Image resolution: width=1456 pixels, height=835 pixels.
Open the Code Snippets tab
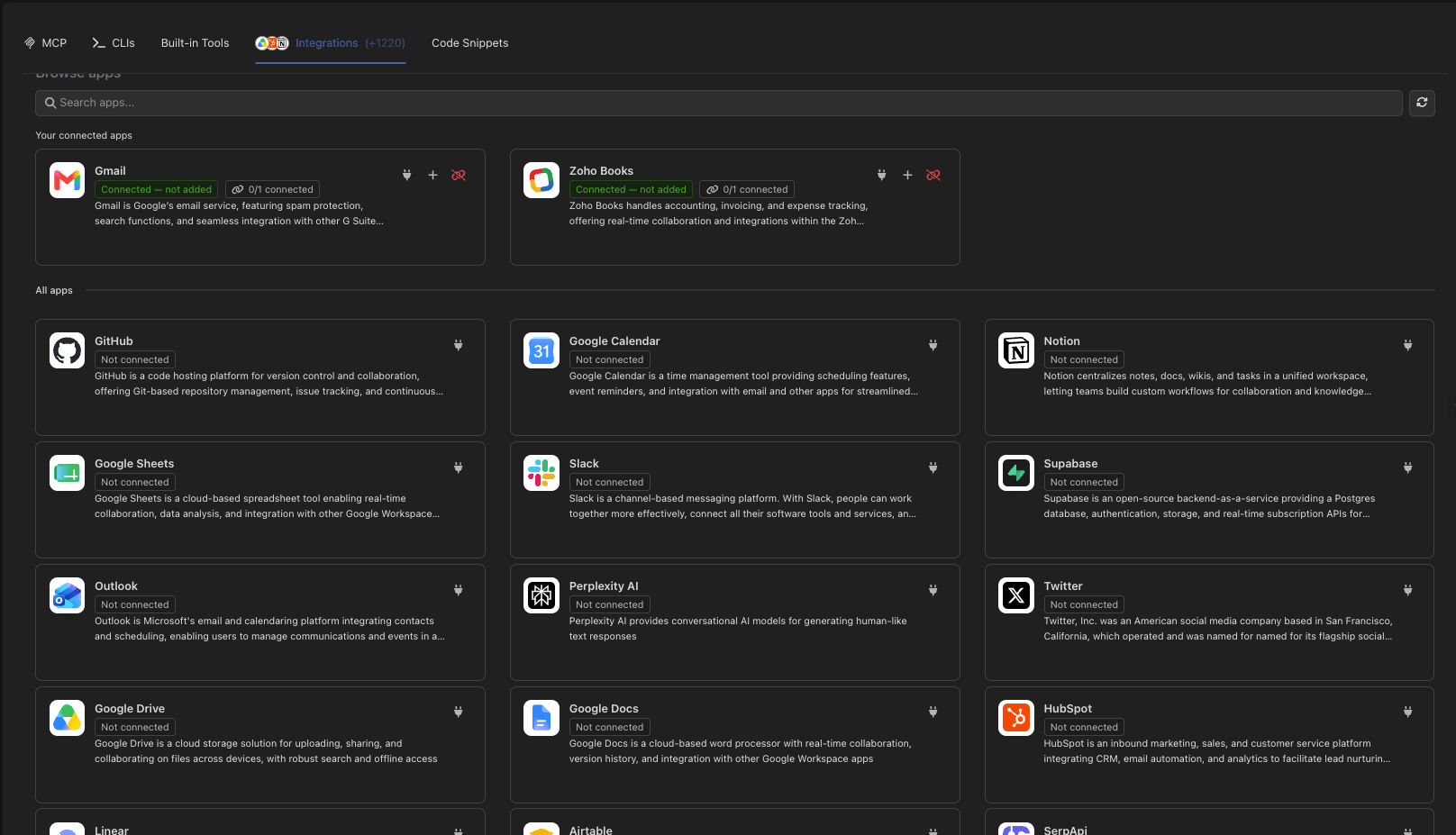pos(469,43)
